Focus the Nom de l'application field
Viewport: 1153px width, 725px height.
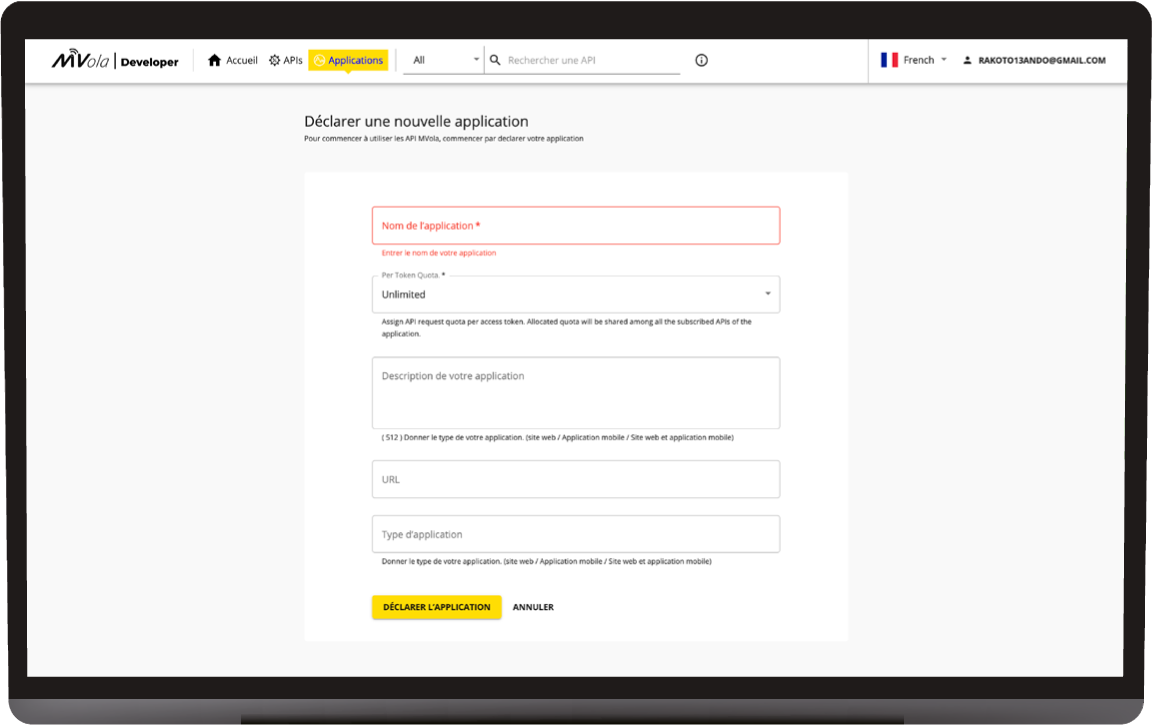coord(575,226)
